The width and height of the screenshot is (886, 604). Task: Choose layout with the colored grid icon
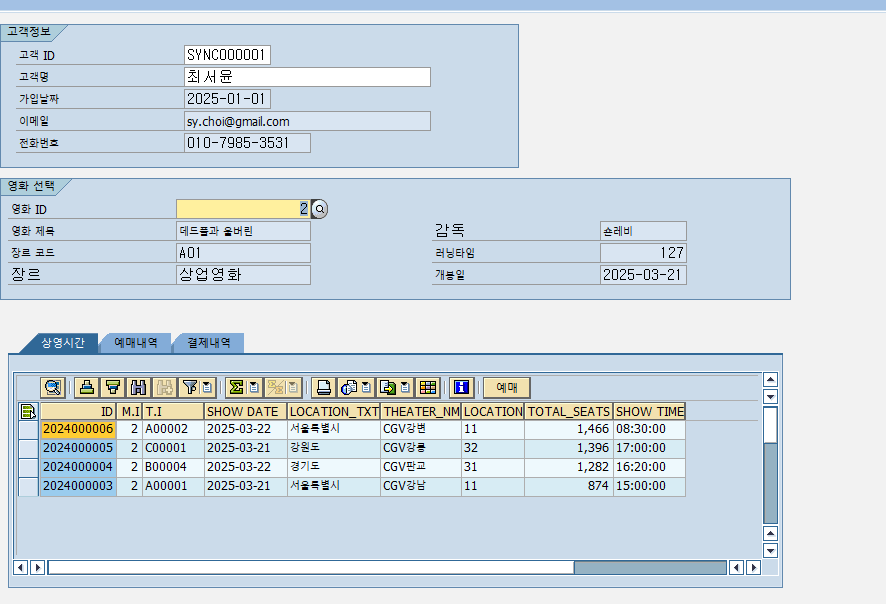[x=428, y=388]
